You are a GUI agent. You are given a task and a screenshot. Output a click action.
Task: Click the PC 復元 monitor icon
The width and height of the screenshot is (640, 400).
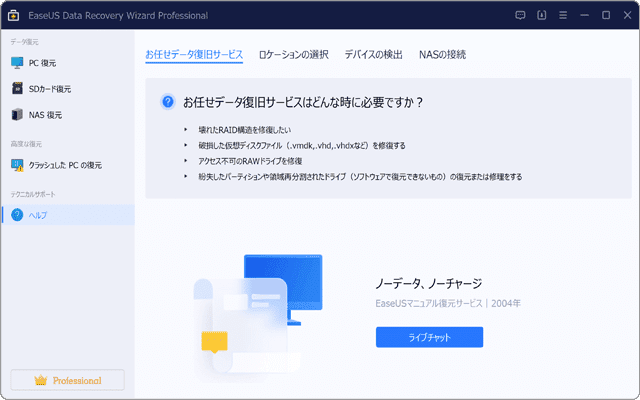(x=17, y=63)
